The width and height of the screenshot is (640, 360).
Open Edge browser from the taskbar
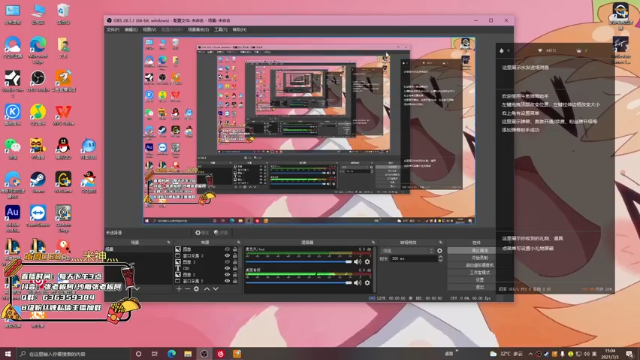[171, 354]
